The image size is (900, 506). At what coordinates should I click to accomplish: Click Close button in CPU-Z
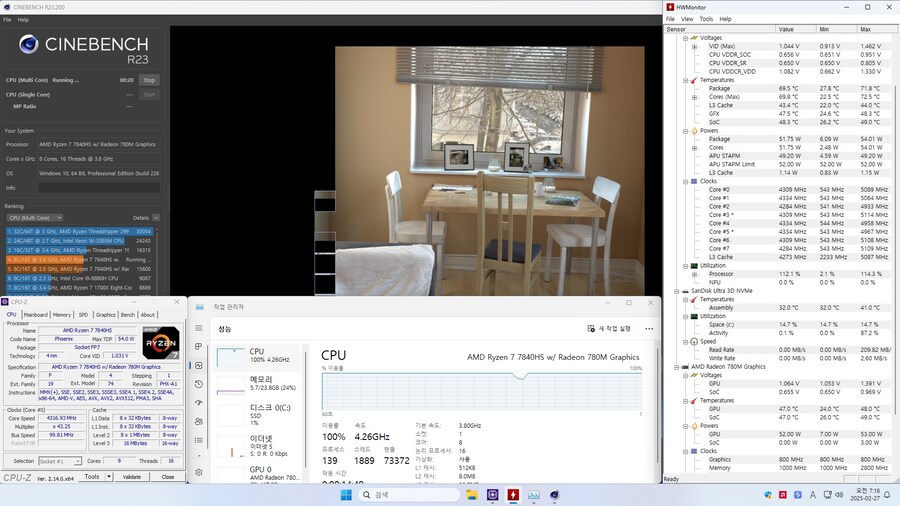click(168, 477)
